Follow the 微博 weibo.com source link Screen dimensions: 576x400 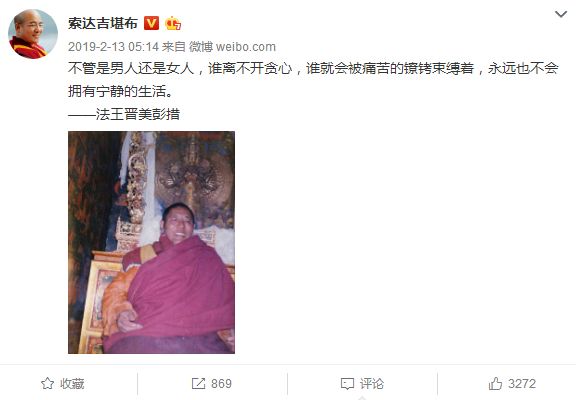(x=232, y=47)
